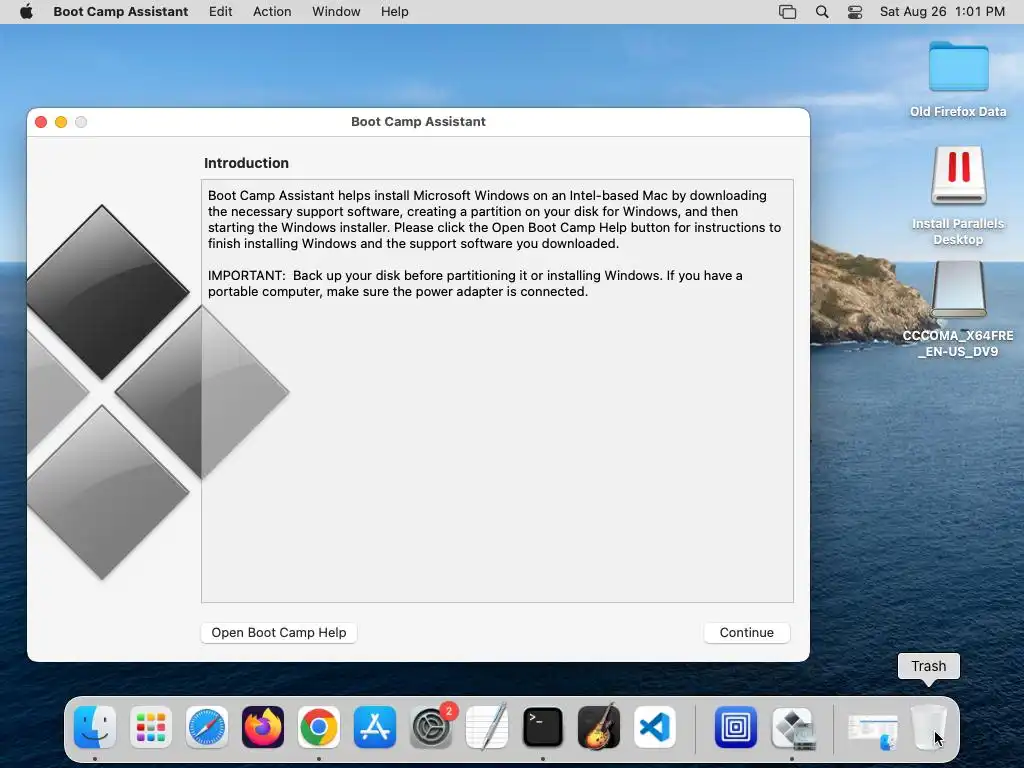Image resolution: width=1024 pixels, height=768 pixels.
Task: Open Terminal from the Dock
Action: point(543,727)
